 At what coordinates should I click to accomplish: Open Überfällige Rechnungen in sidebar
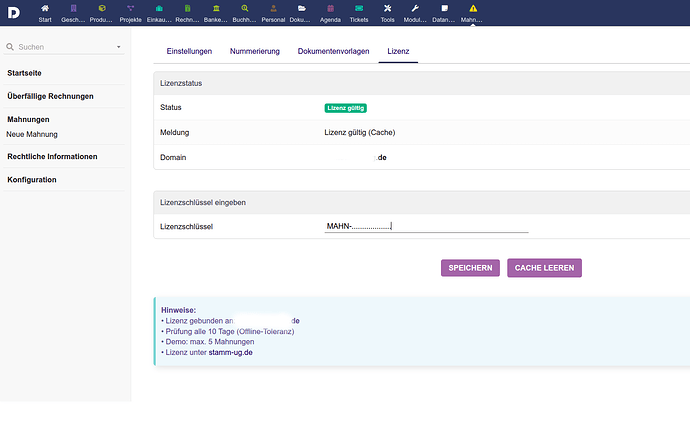50,96
